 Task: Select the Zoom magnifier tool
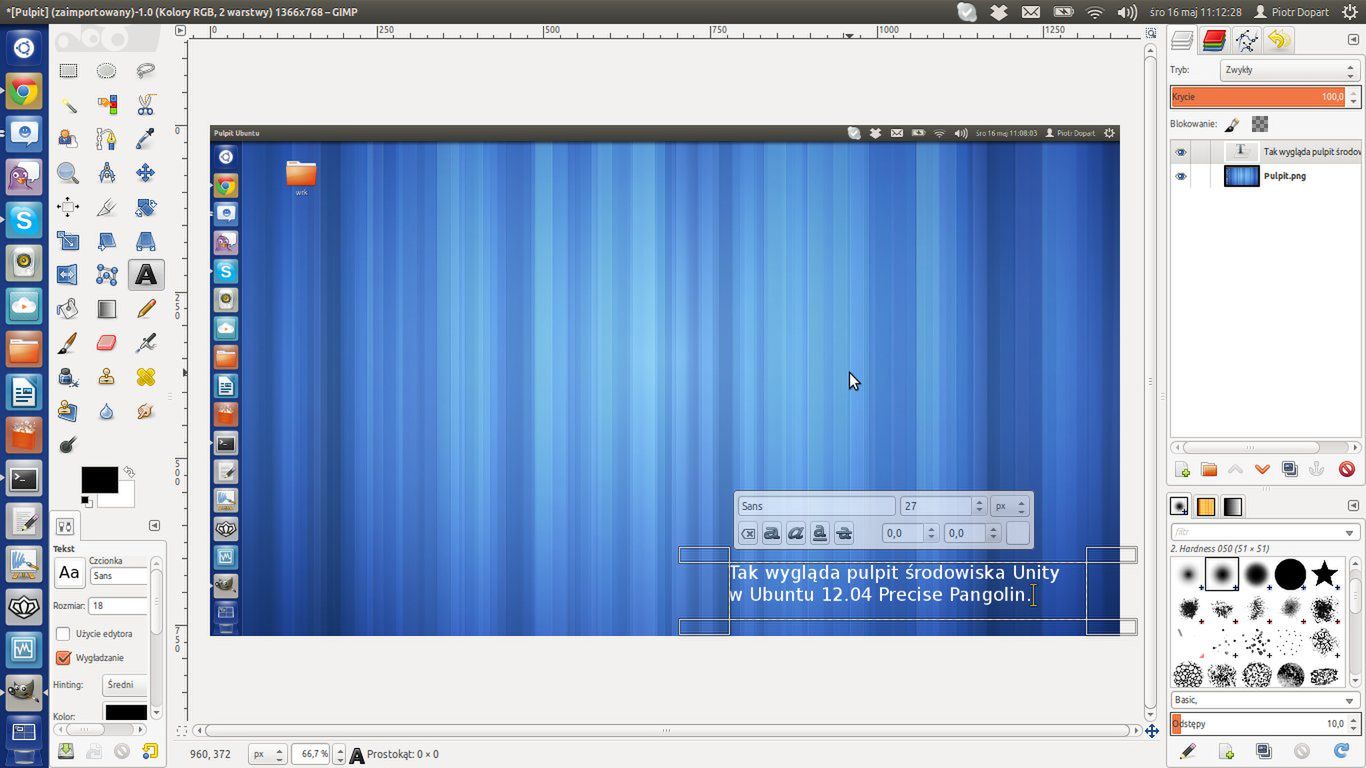68,173
